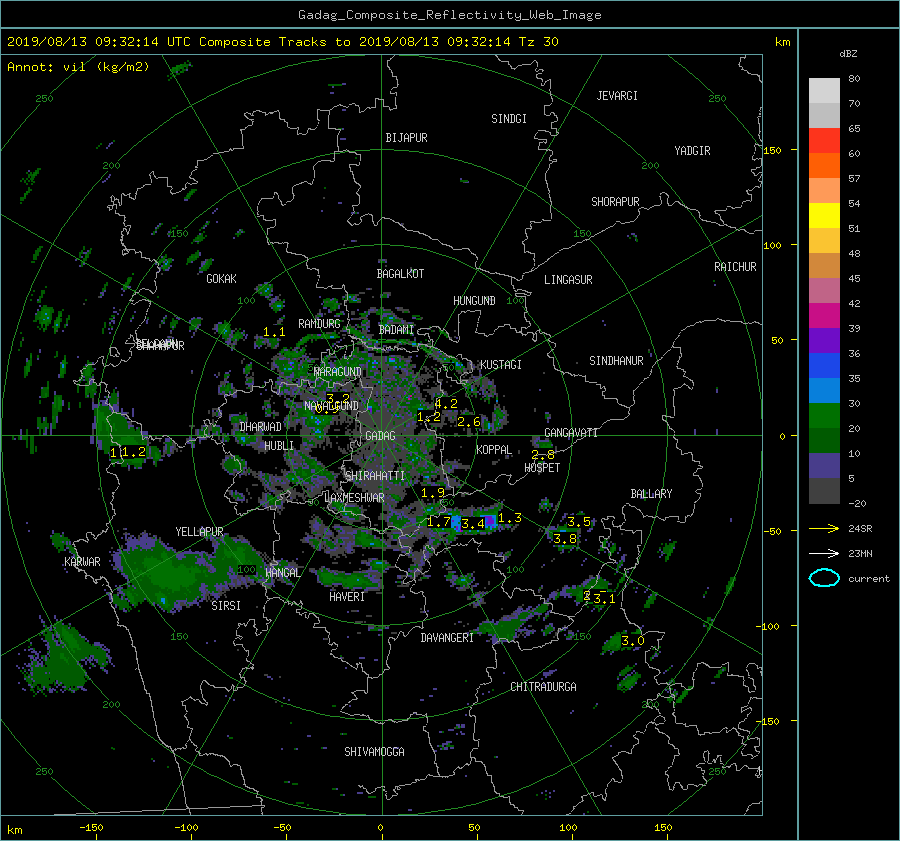Click the 1.7 VIL storm annotation
This screenshot has height=841, width=900.
(x=439, y=522)
